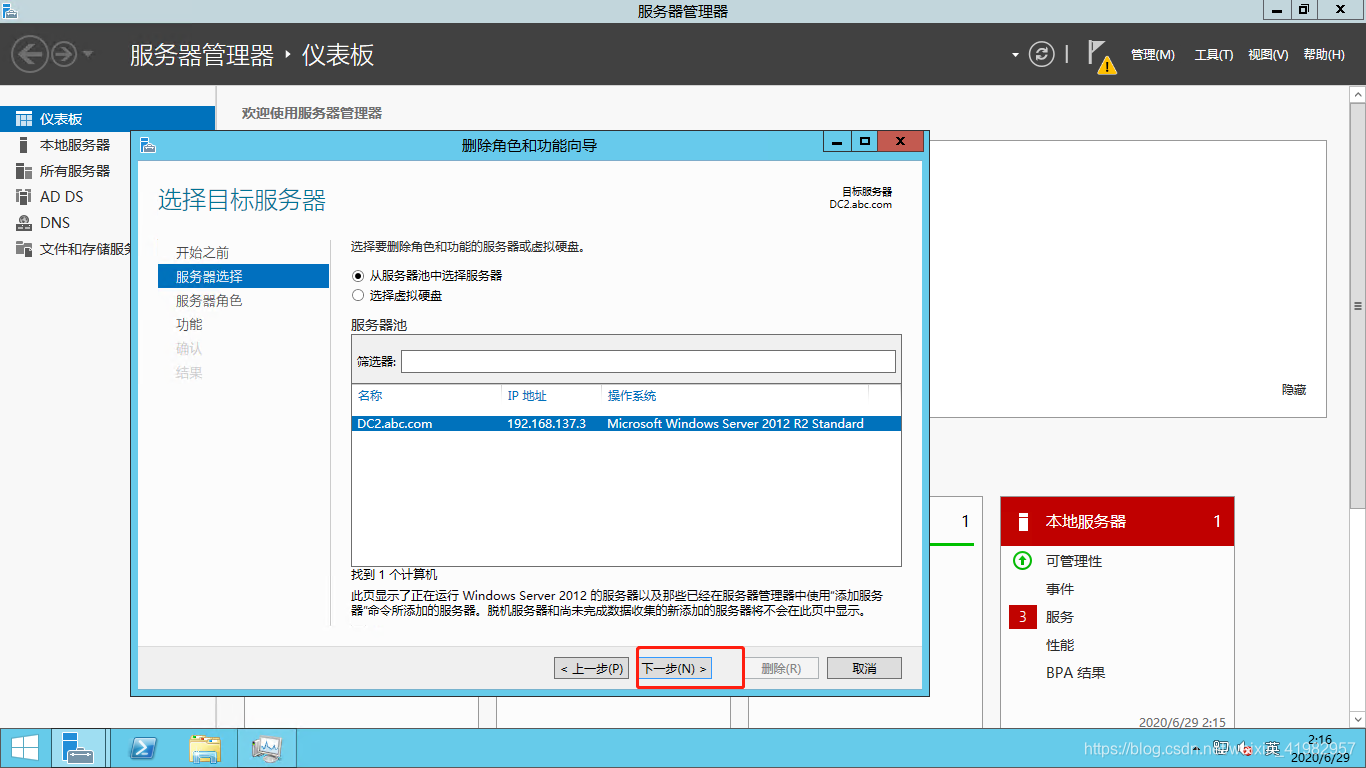The height and width of the screenshot is (768, 1366).
Task: Choose 选择虚拟硬盘 radio button
Action: (x=359, y=295)
